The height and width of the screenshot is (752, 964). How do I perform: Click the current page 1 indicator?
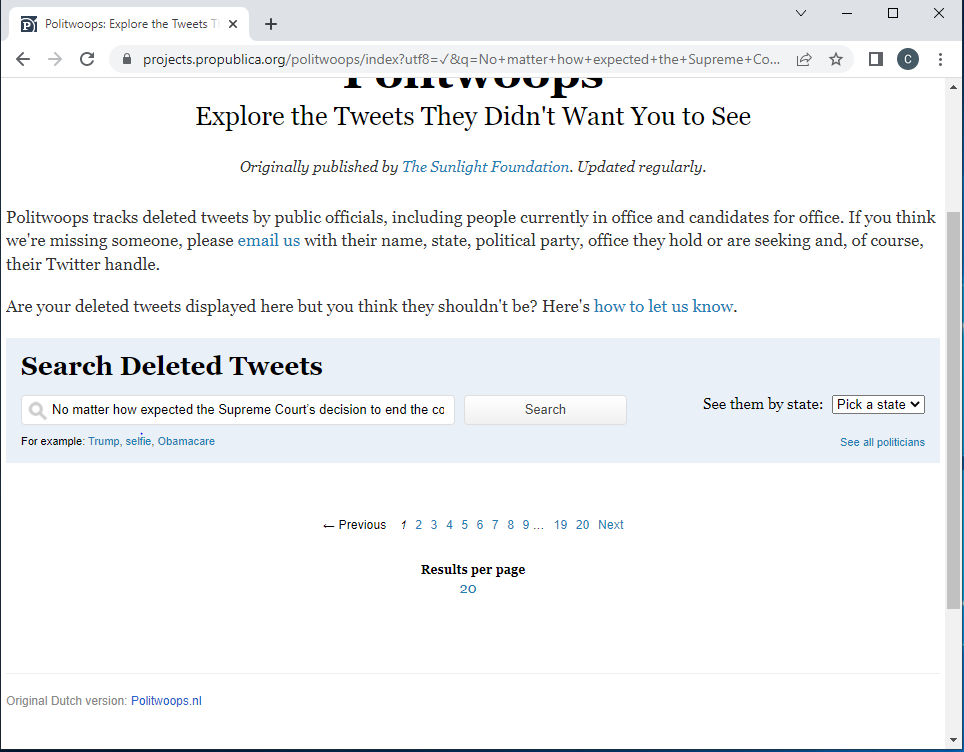click(x=403, y=524)
